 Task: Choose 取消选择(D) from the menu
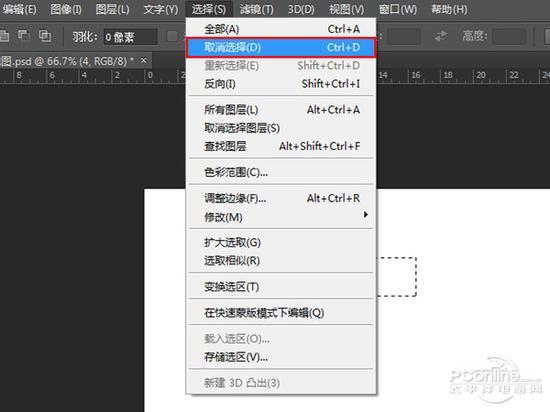(x=281, y=47)
